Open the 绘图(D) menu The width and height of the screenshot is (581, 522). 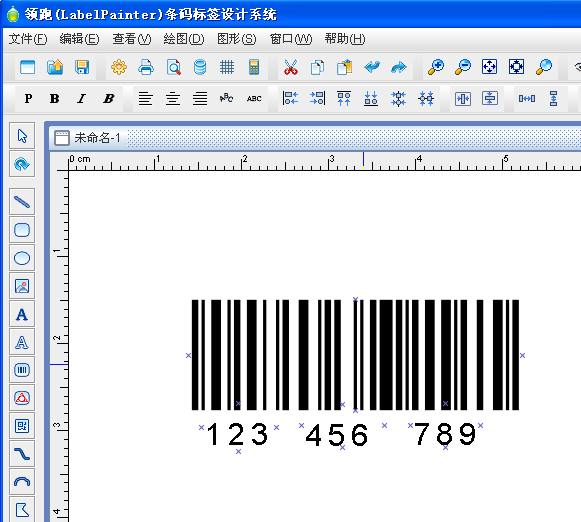point(184,39)
